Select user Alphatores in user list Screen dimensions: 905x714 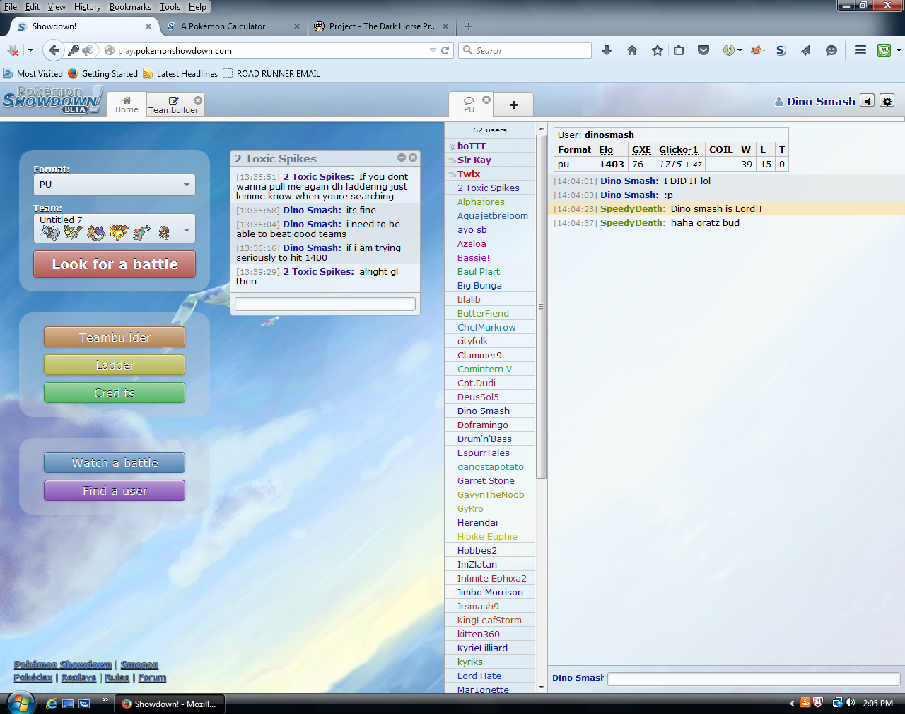click(481, 202)
